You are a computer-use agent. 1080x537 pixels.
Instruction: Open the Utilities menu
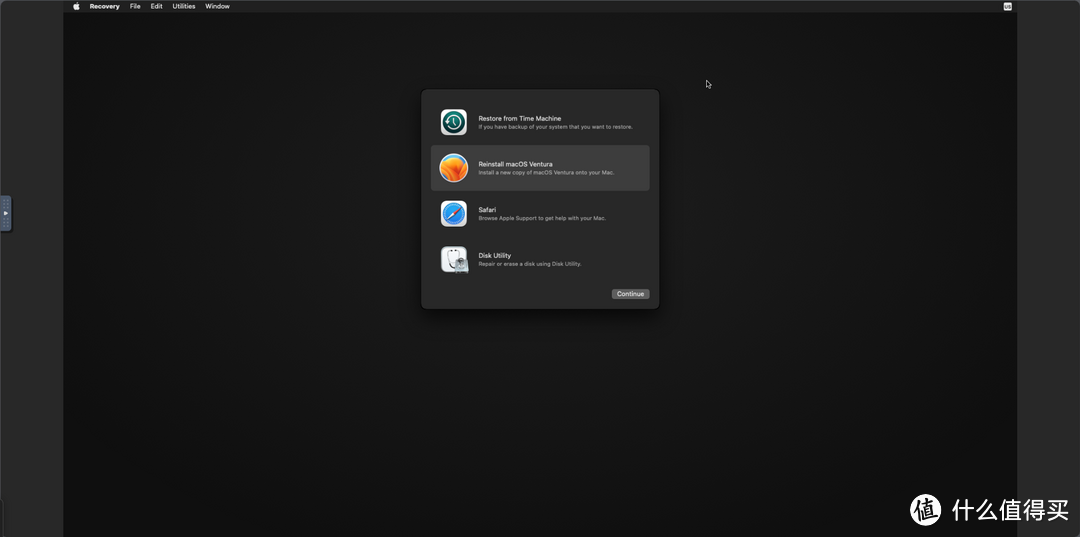point(184,6)
